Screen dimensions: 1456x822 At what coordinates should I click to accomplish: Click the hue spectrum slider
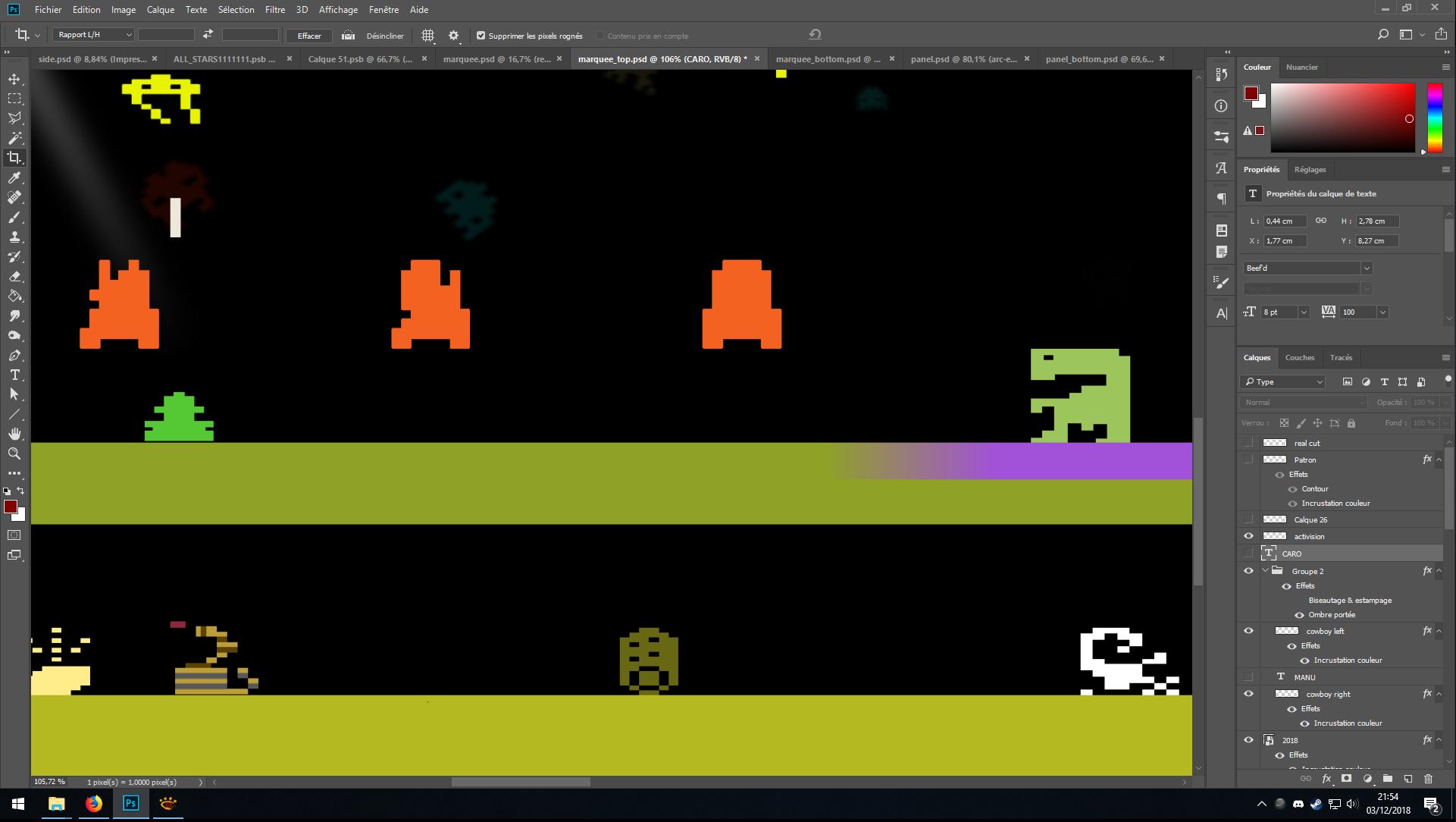pyautogui.click(x=1435, y=118)
